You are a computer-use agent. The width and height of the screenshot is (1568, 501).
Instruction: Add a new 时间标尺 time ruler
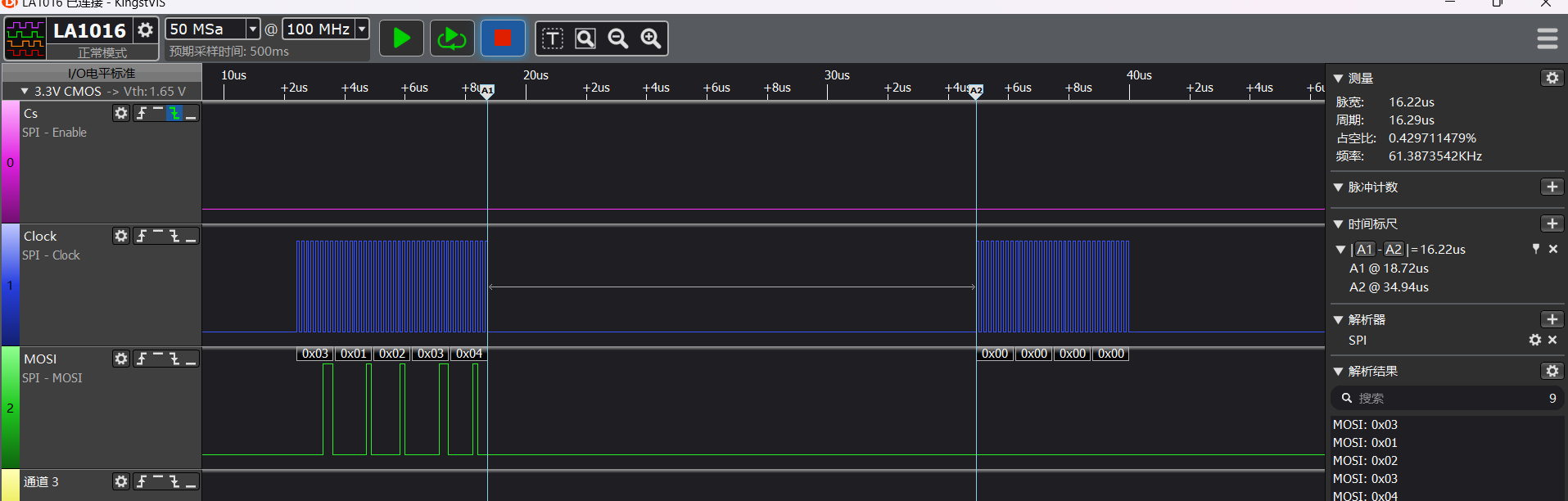pyautogui.click(x=1552, y=223)
